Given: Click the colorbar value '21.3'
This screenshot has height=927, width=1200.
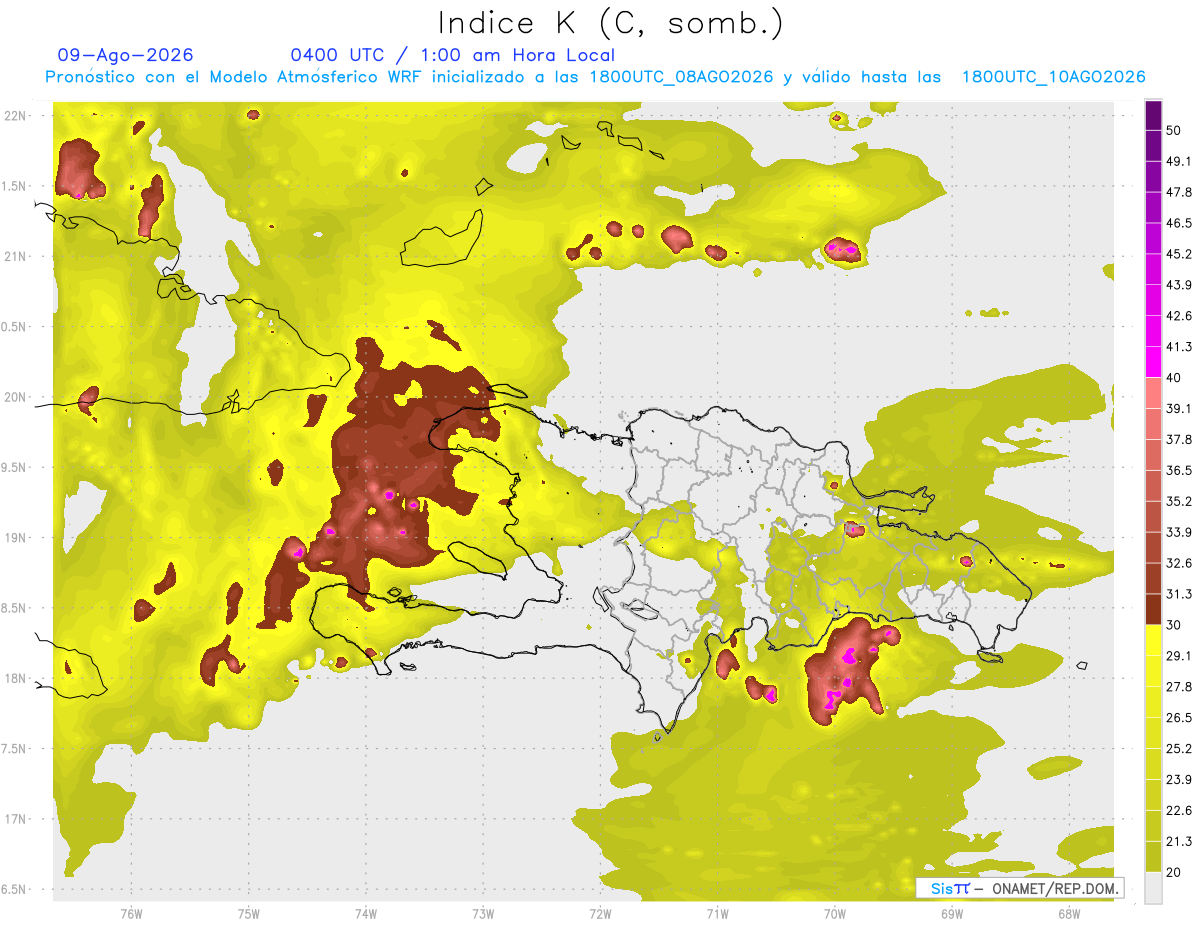Looking at the screenshot, I should [1179, 841].
